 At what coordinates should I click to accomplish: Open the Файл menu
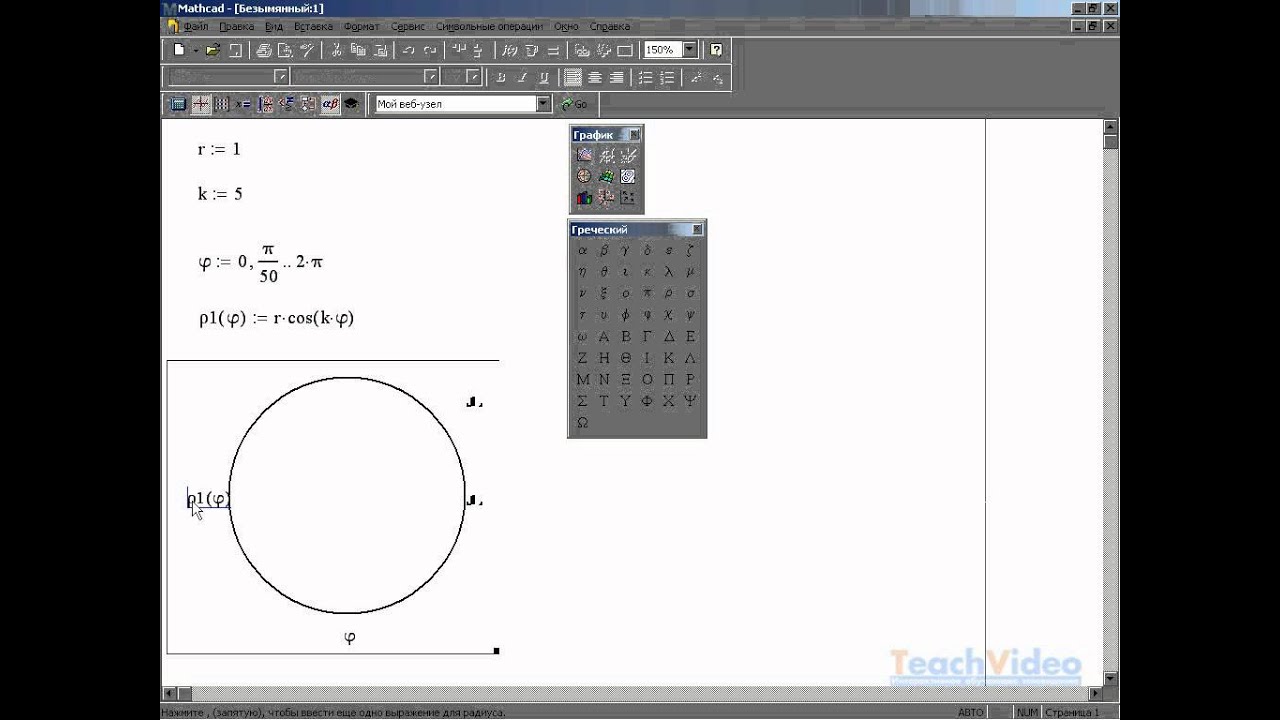(x=197, y=26)
